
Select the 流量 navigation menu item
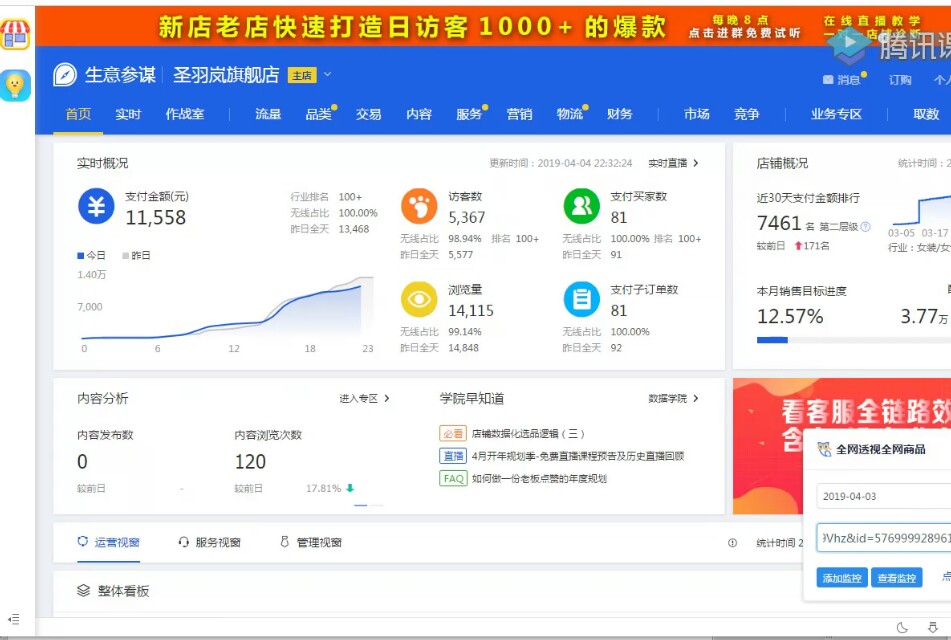[x=267, y=114]
